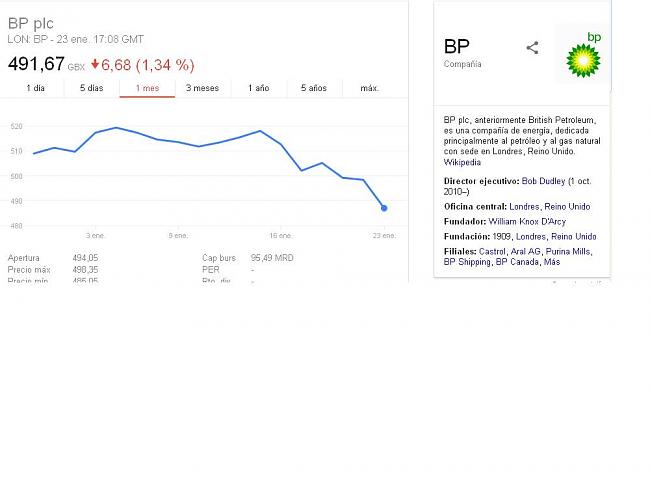
Task: Switch to the '1 año' chart tab
Action: coord(259,88)
